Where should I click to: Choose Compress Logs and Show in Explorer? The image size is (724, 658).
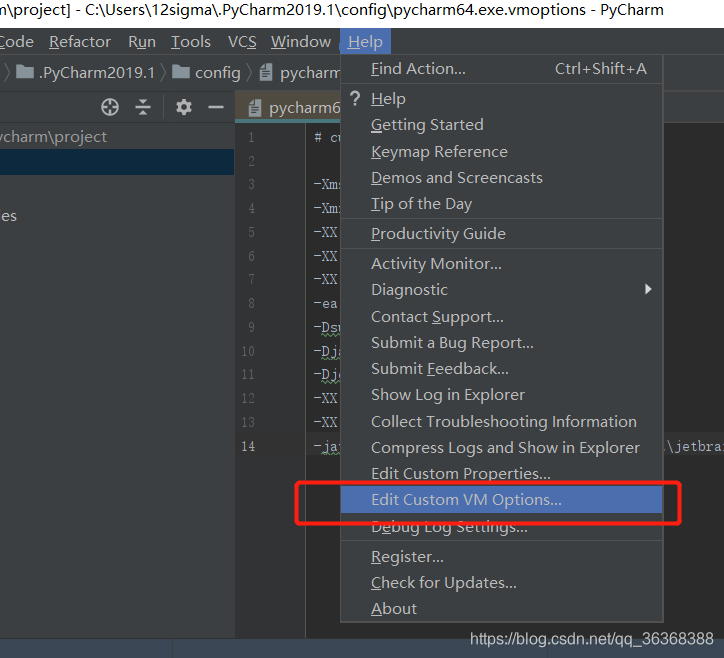coord(501,447)
